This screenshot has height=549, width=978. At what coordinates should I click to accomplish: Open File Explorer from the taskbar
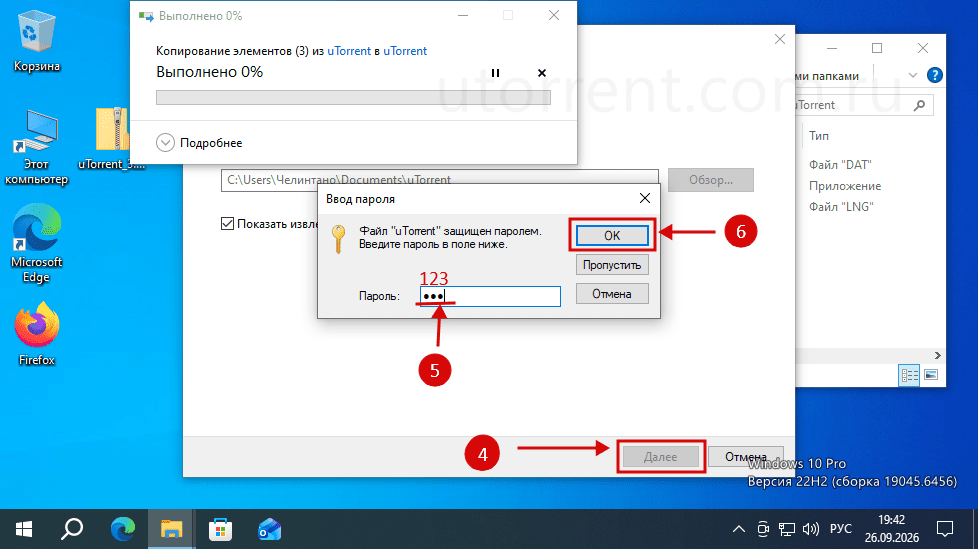point(171,530)
